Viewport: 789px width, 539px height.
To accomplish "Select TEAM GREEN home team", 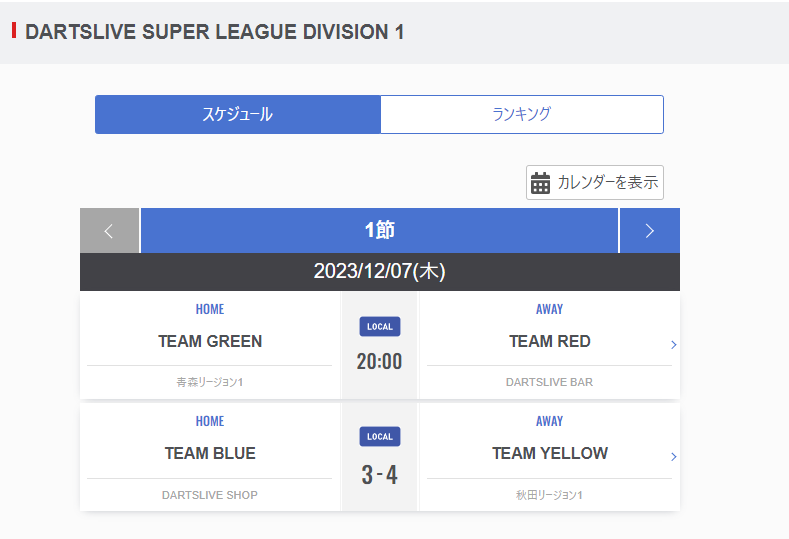I will tap(210, 341).
